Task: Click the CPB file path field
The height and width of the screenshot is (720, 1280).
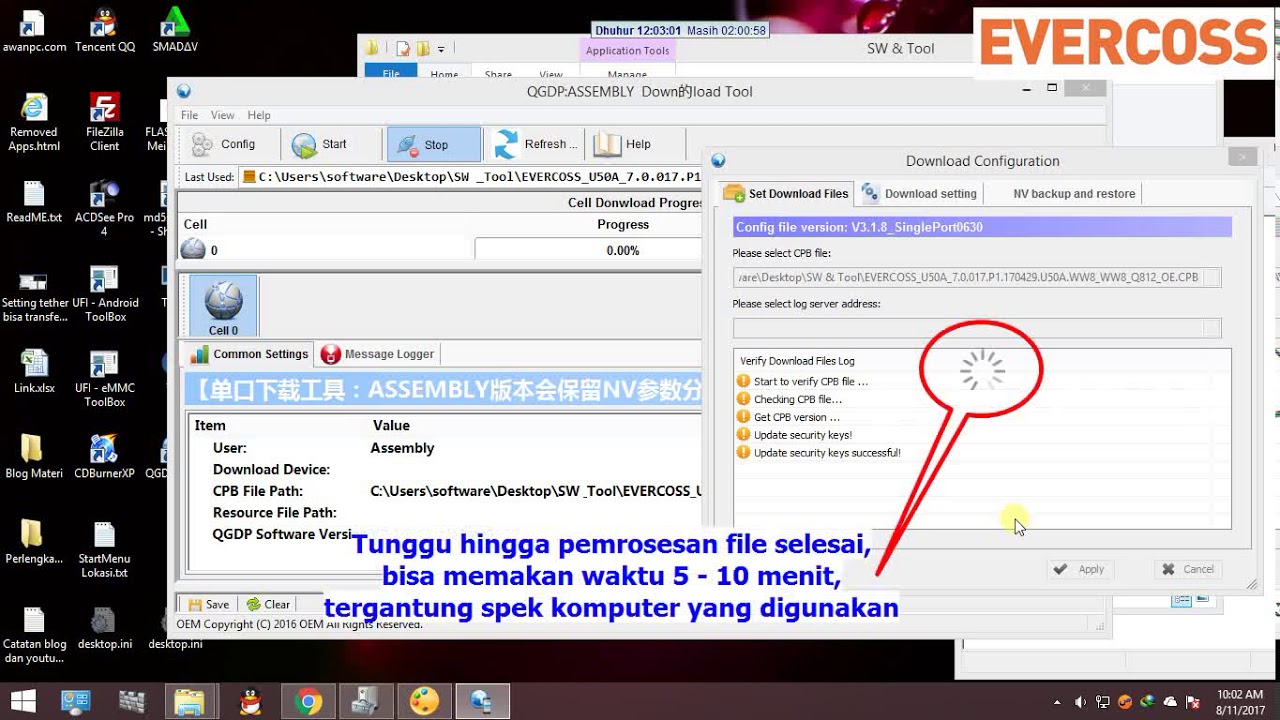Action: [x=967, y=278]
